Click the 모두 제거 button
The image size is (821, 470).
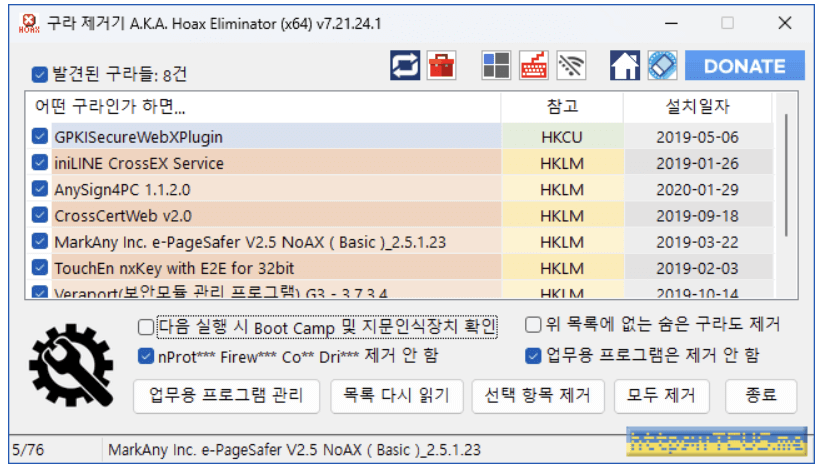coord(661,396)
